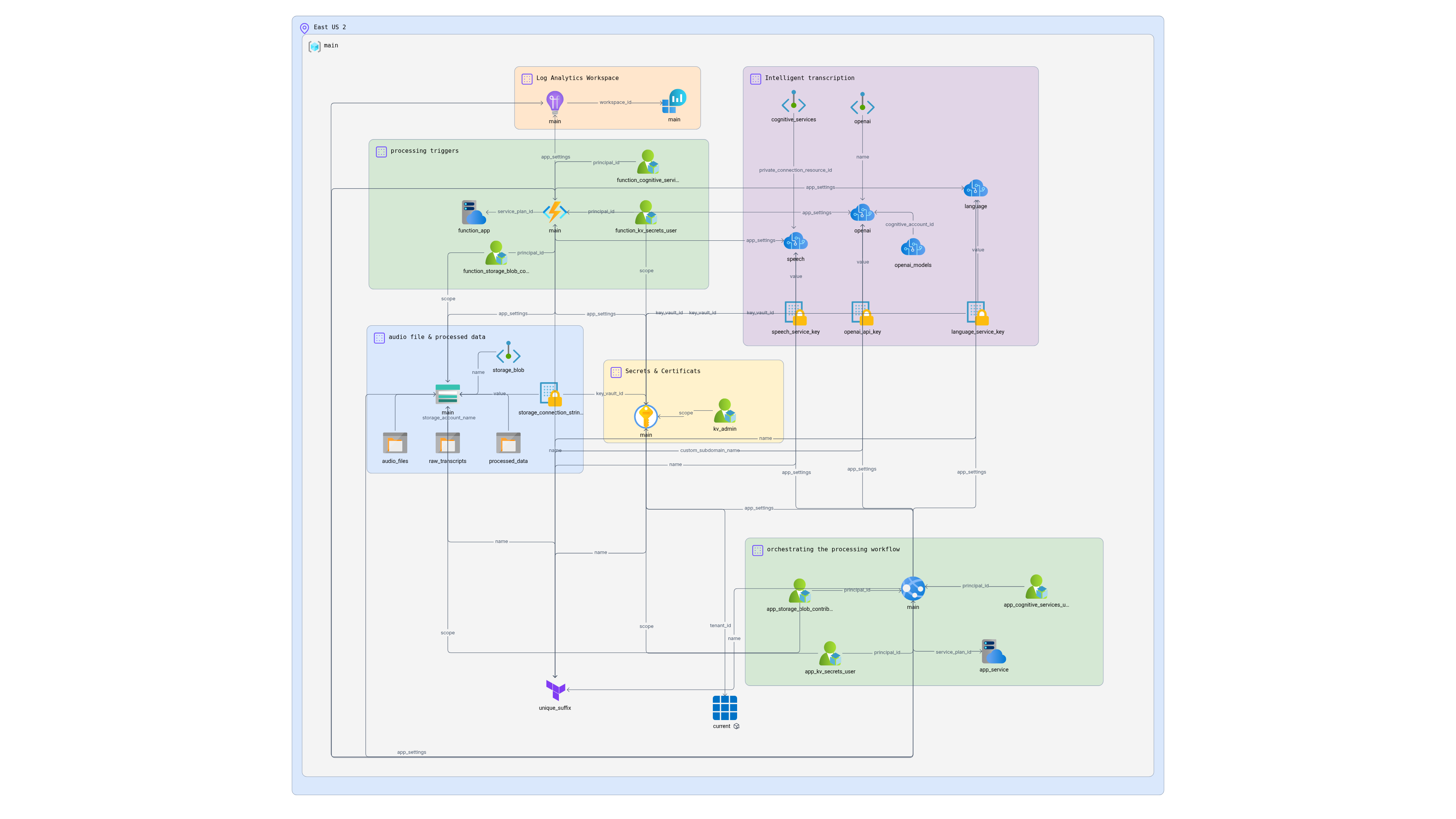Click the app_cognitive_services_u... role icon
The image size is (1456, 819).
pyautogui.click(x=1036, y=587)
